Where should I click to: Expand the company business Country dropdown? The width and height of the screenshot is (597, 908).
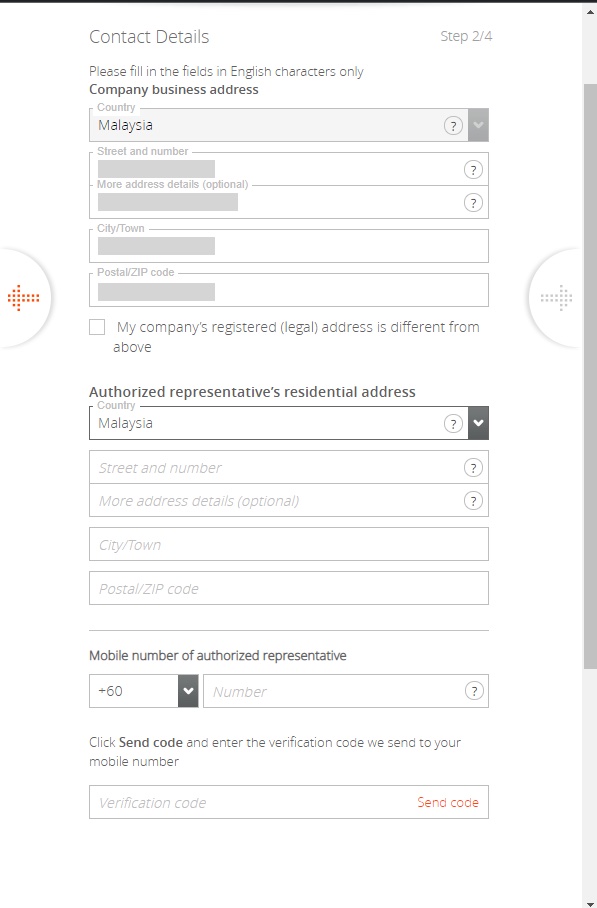478,125
